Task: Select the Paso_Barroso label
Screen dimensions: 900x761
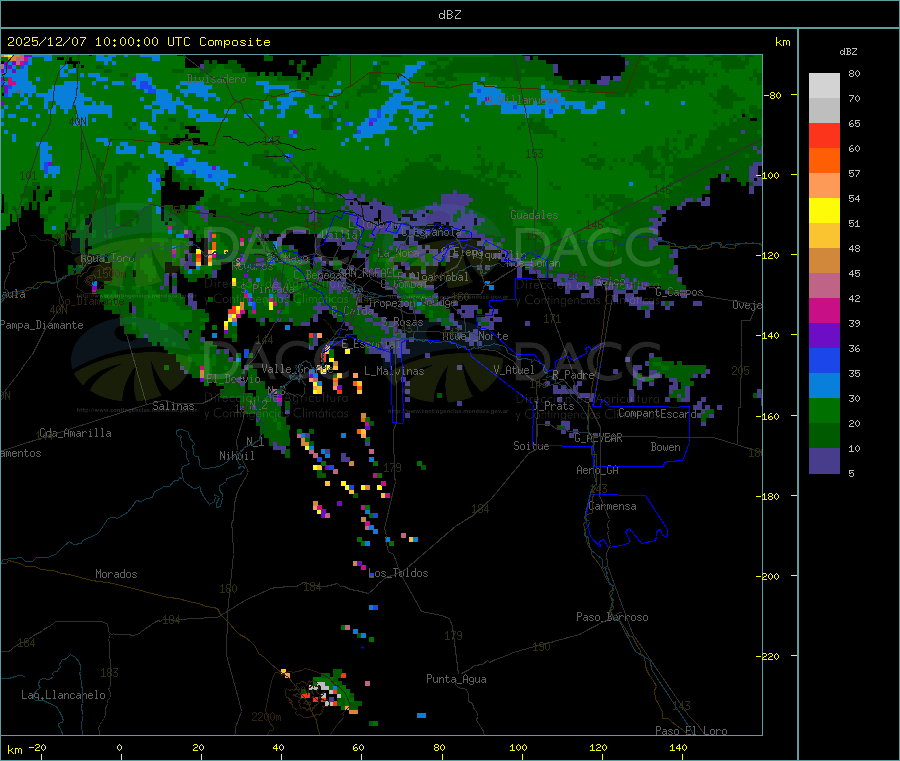Action: tap(612, 617)
